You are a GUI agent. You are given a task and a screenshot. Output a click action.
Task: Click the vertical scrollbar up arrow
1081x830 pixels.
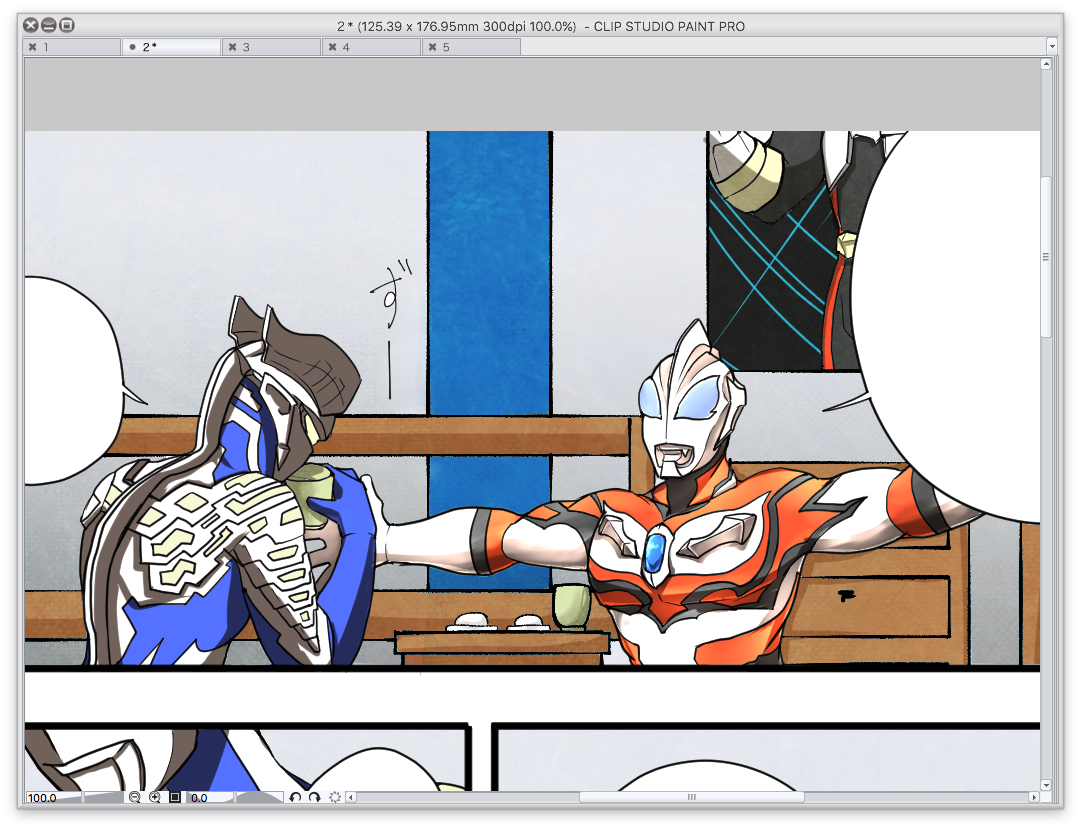coord(1046,64)
